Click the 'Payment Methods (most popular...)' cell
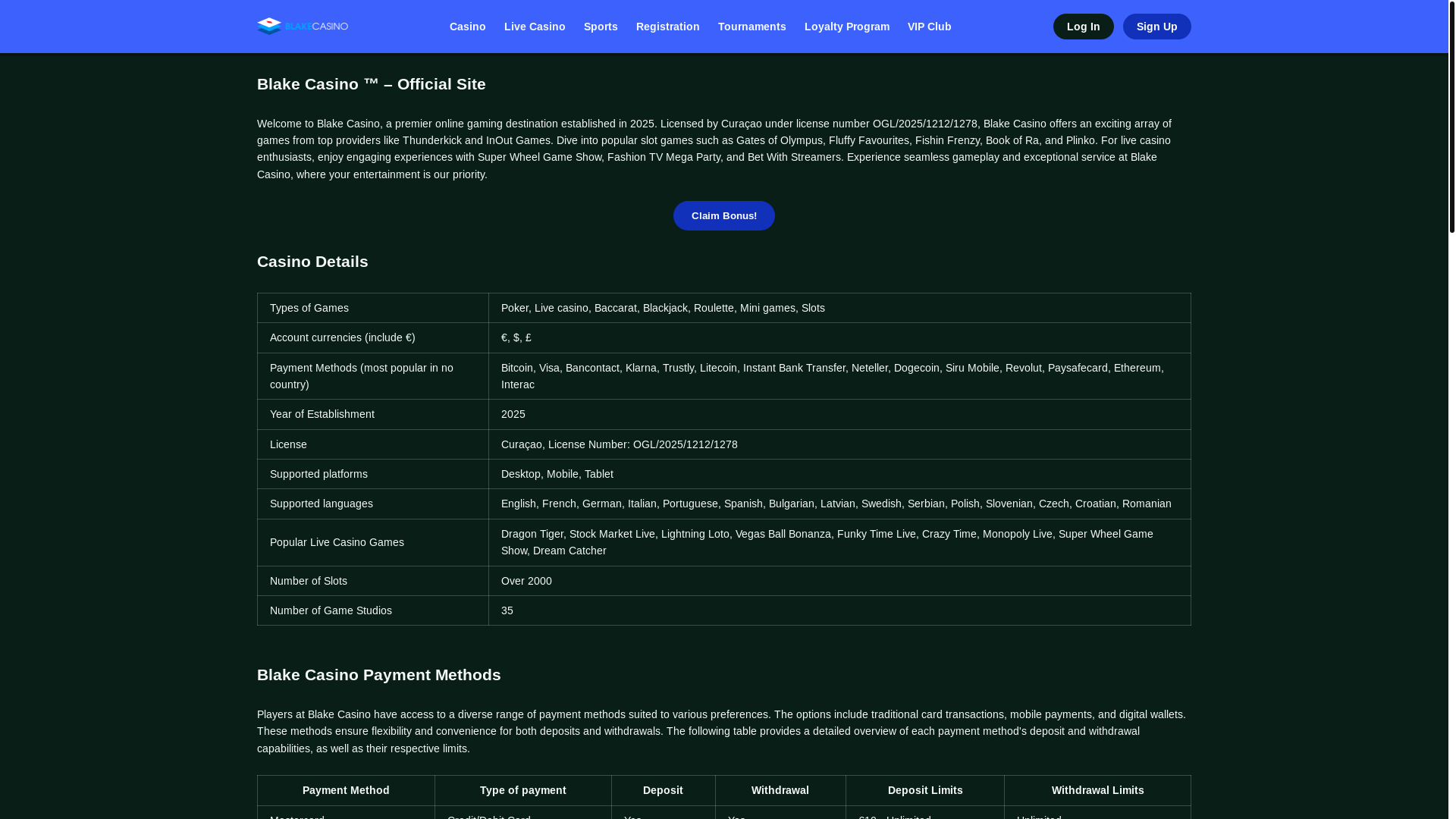1456x819 pixels. tap(373, 376)
